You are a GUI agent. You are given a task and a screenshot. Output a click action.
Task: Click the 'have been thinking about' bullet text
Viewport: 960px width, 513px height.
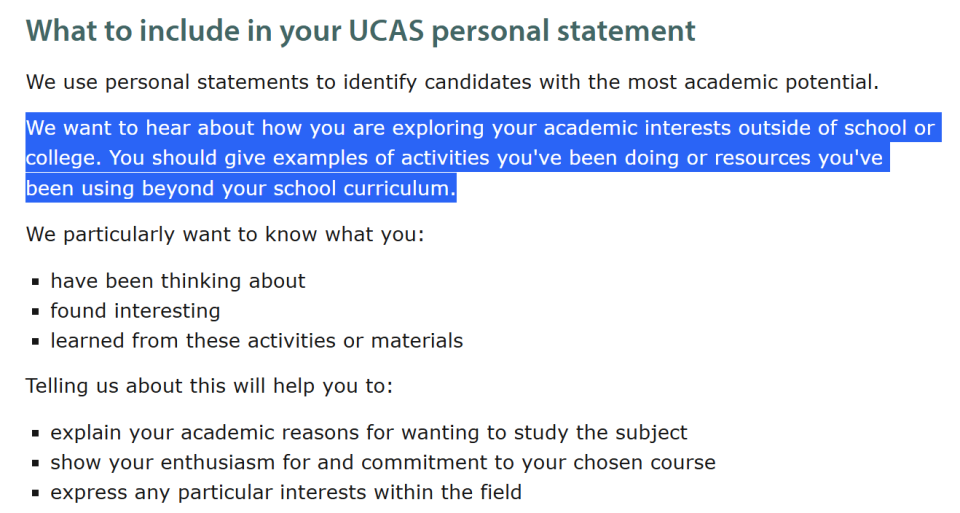[x=178, y=281]
